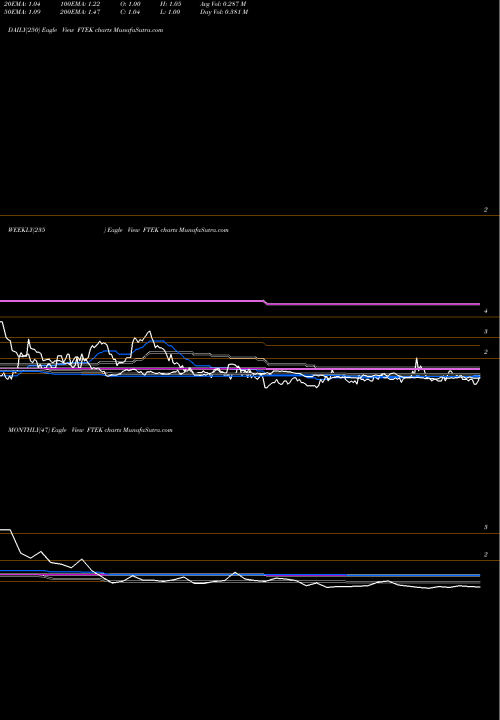
Task: Click the Day Vol label
Action: coord(224,12)
